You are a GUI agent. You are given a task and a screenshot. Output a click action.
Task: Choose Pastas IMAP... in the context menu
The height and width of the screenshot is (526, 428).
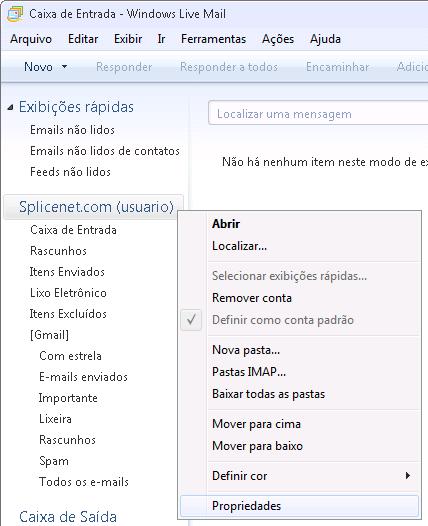pos(249,372)
